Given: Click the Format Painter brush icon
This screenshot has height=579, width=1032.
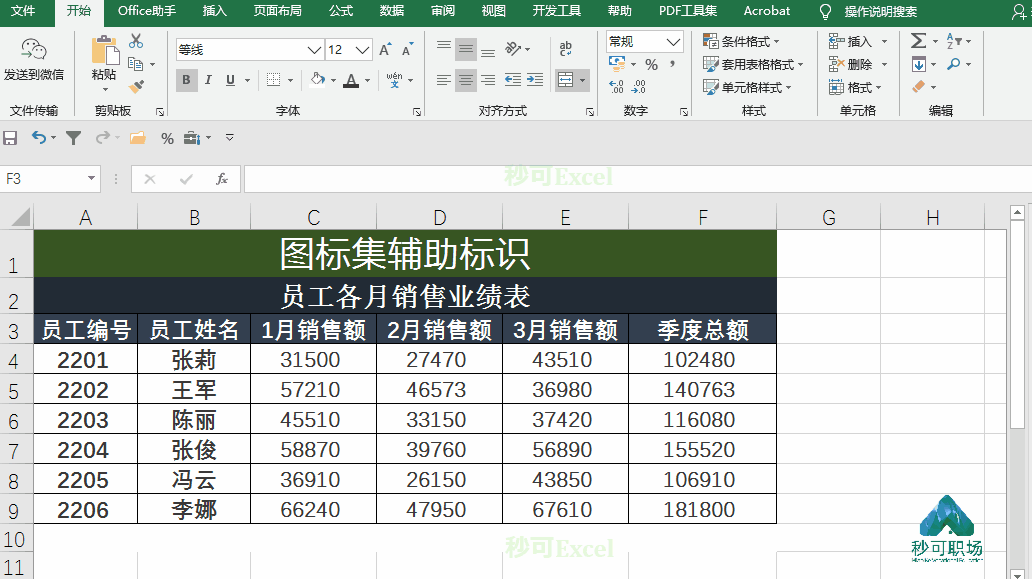Looking at the screenshot, I should 136,86.
